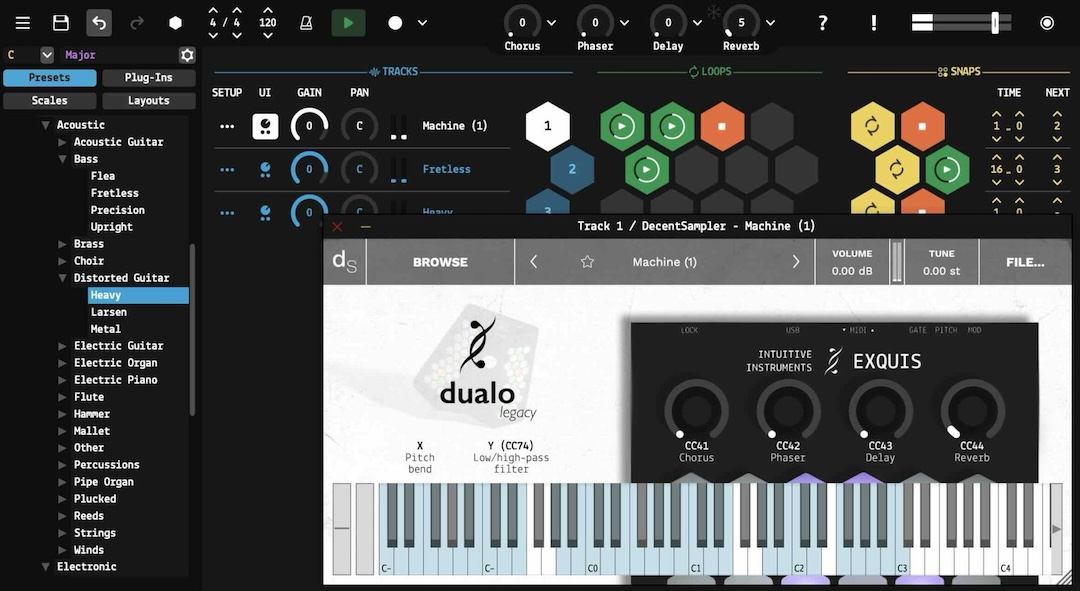
Task: Click the Undo arrow icon
Action: point(97,22)
